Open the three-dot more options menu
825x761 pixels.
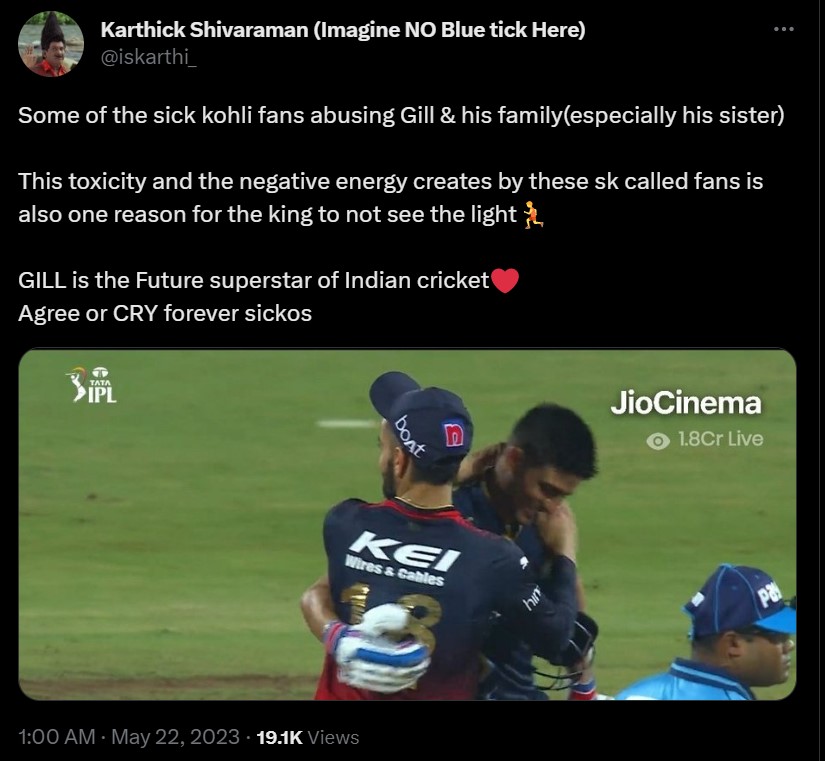[x=783, y=29]
